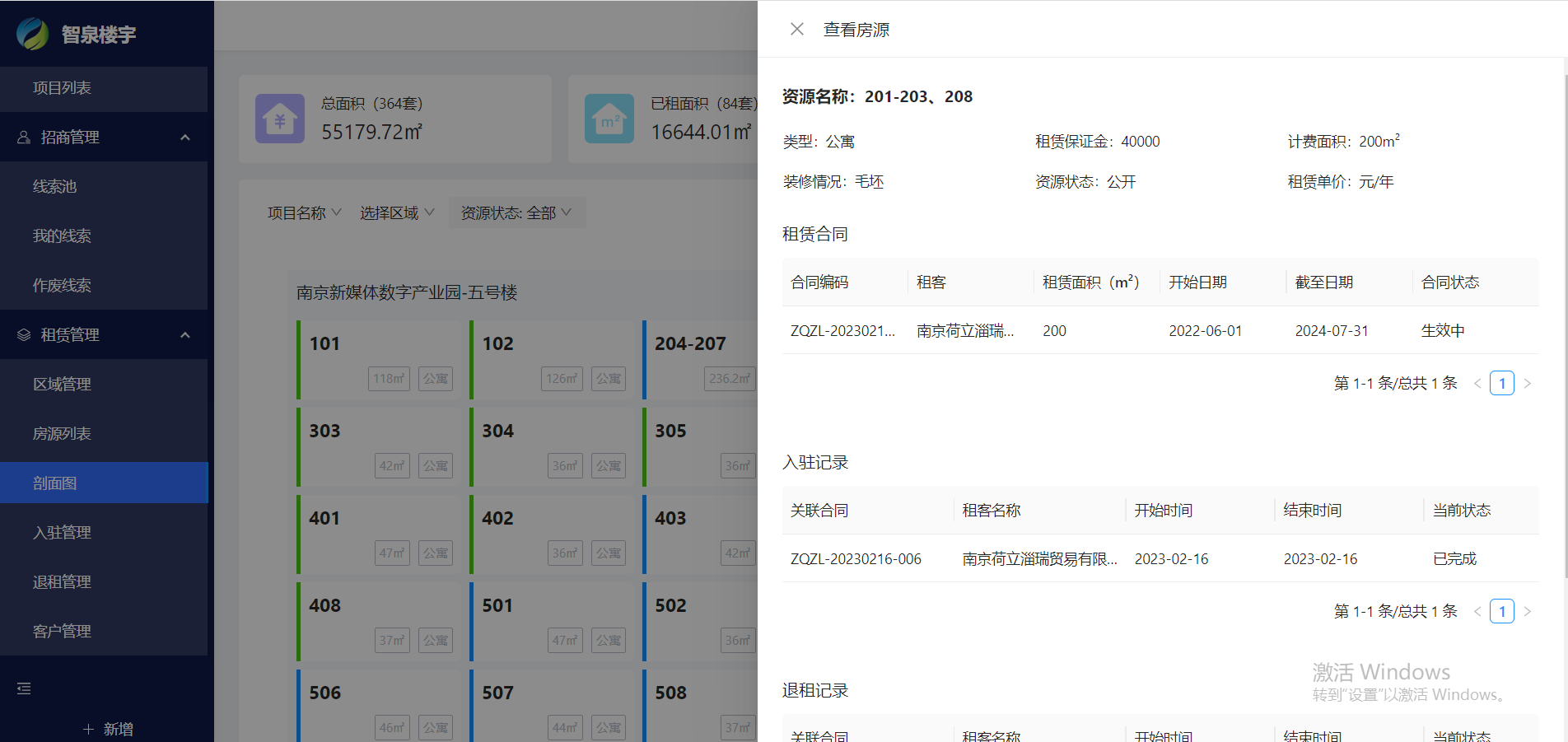1568x742 pixels.
Task: Click contract code ZQZL-2023021... in 租赁合同 table
Action: tap(842, 331)
